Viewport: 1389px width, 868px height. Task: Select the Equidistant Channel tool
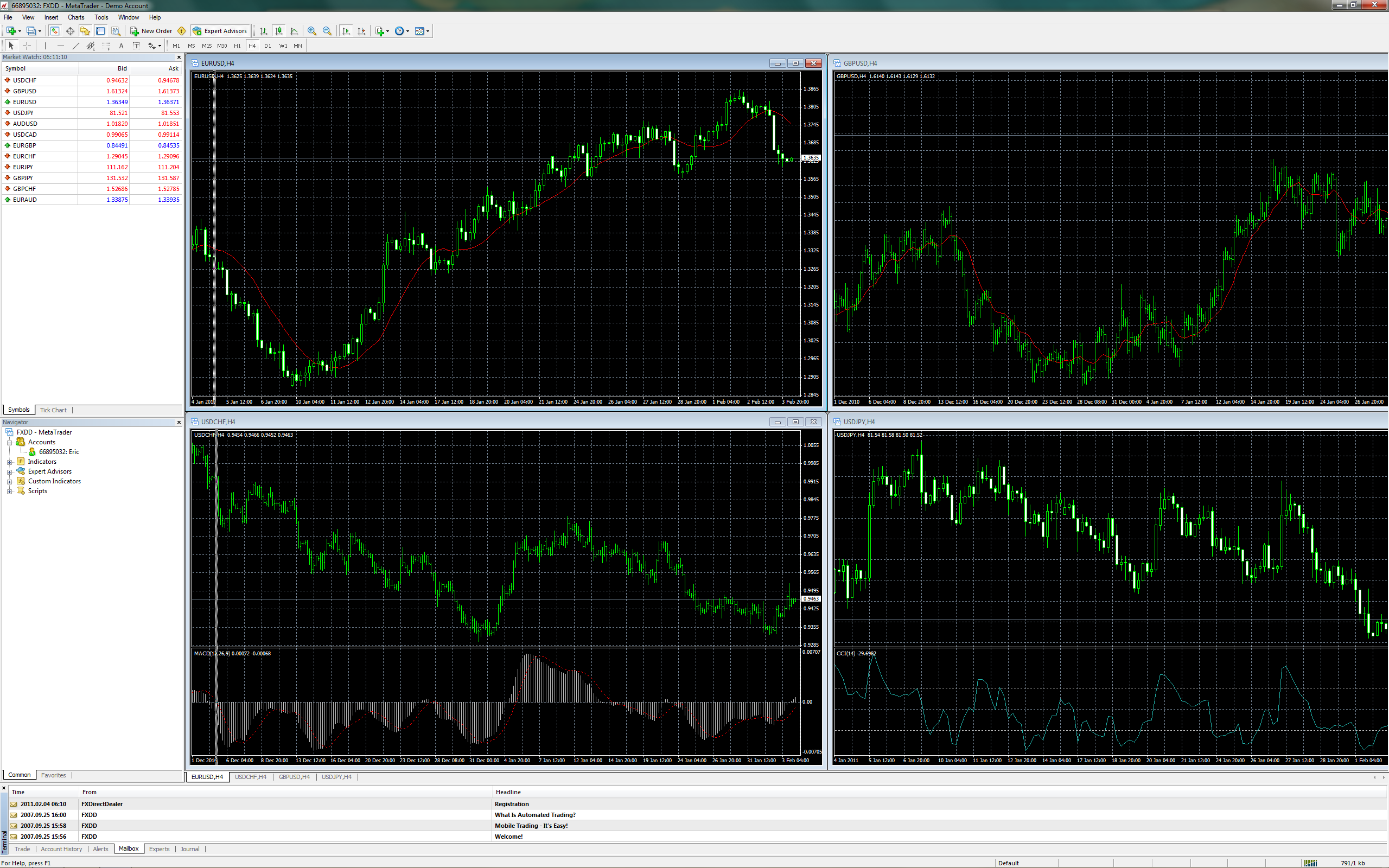pos(91,46)
